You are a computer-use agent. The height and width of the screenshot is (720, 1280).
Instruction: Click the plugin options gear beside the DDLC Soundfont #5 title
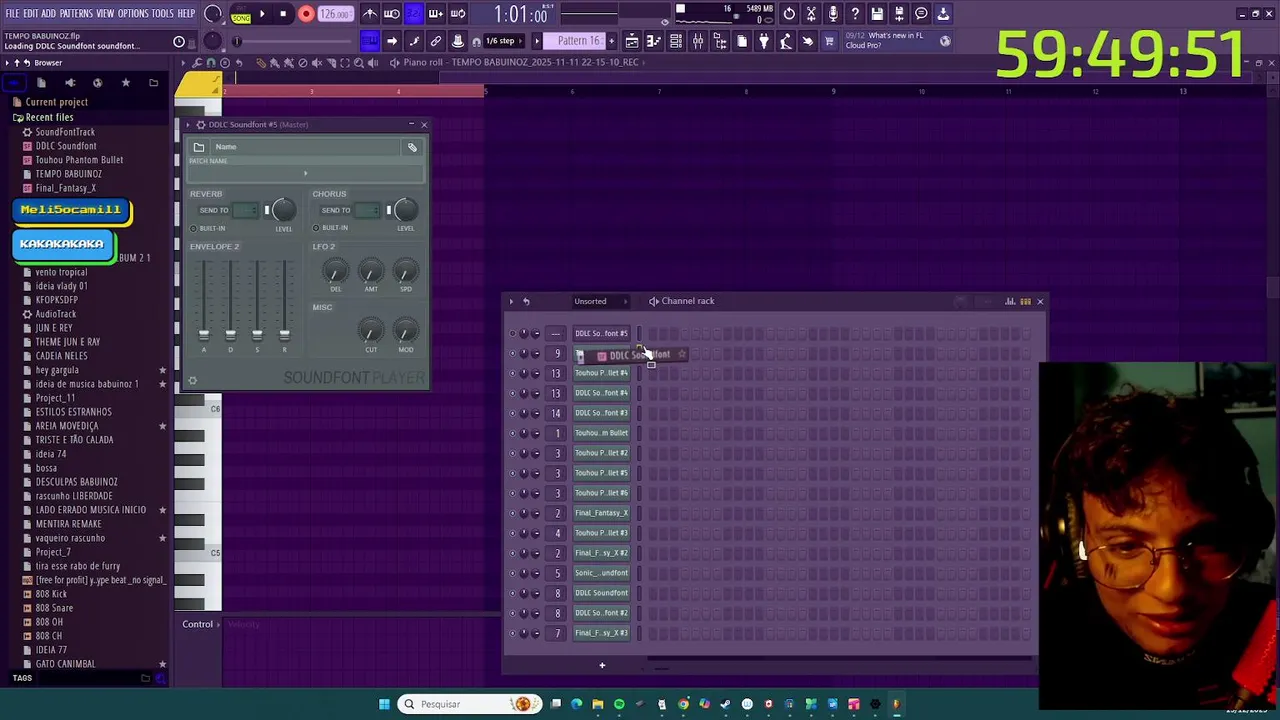[x=200, y=125]
